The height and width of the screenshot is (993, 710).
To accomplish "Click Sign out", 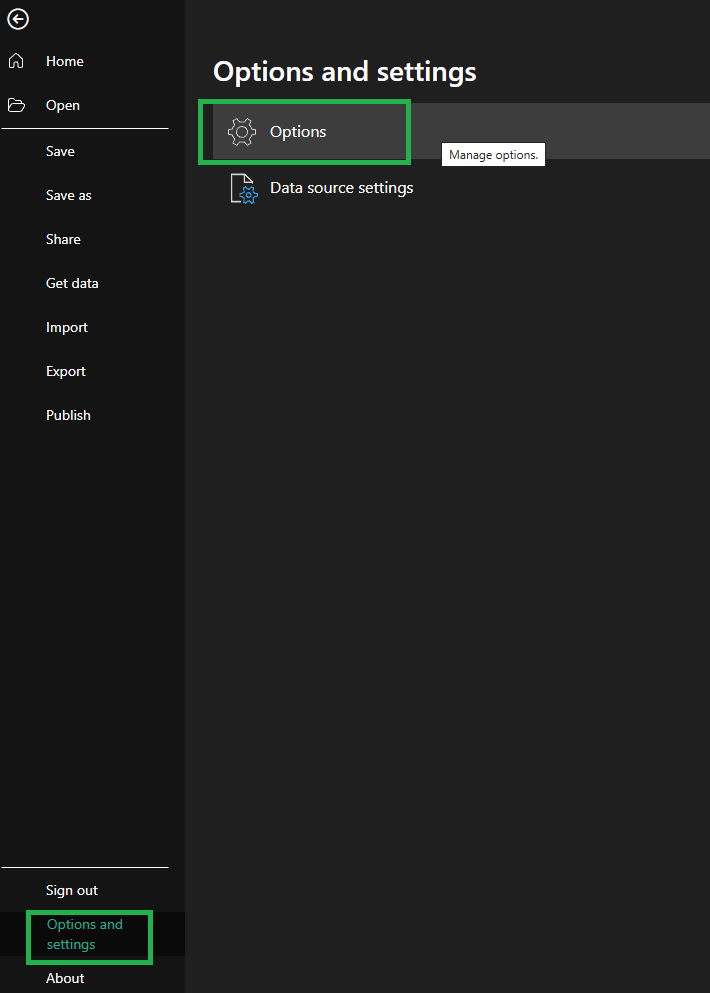I will [x=72, y=890].
